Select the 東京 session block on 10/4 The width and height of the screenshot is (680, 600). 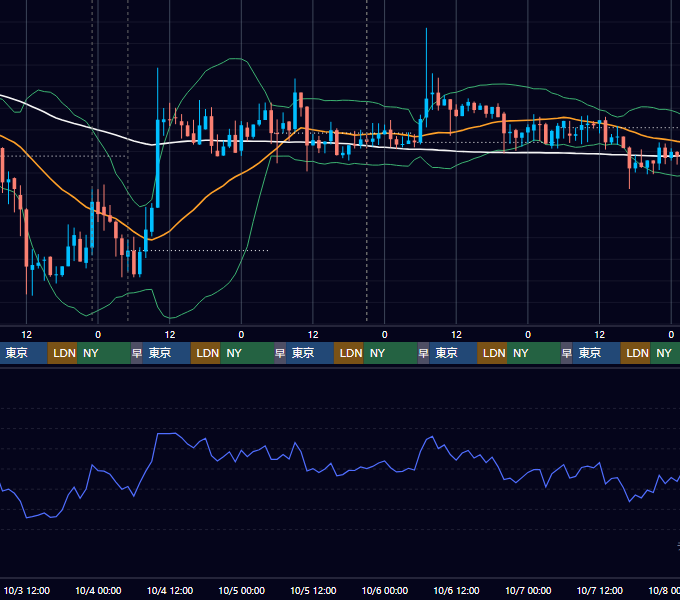(x=167, y=353)
